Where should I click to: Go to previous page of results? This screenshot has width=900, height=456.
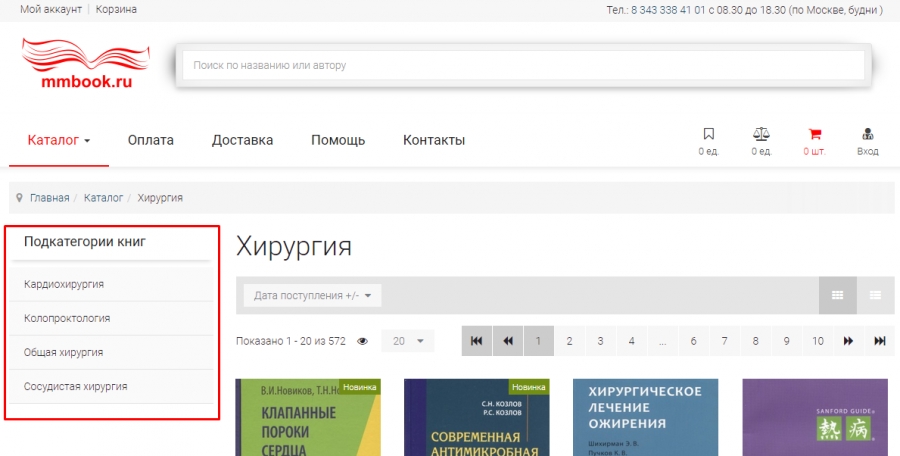[508, 341]
